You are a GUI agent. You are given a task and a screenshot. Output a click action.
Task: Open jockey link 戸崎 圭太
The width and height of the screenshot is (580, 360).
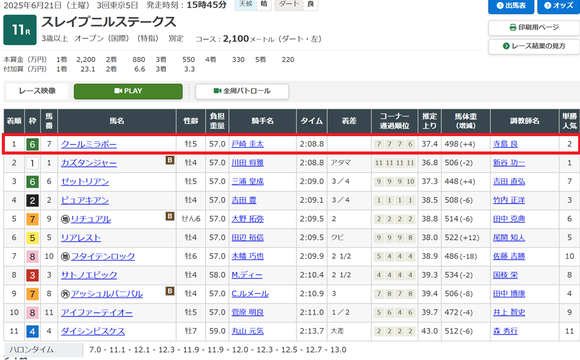[247, 144]
